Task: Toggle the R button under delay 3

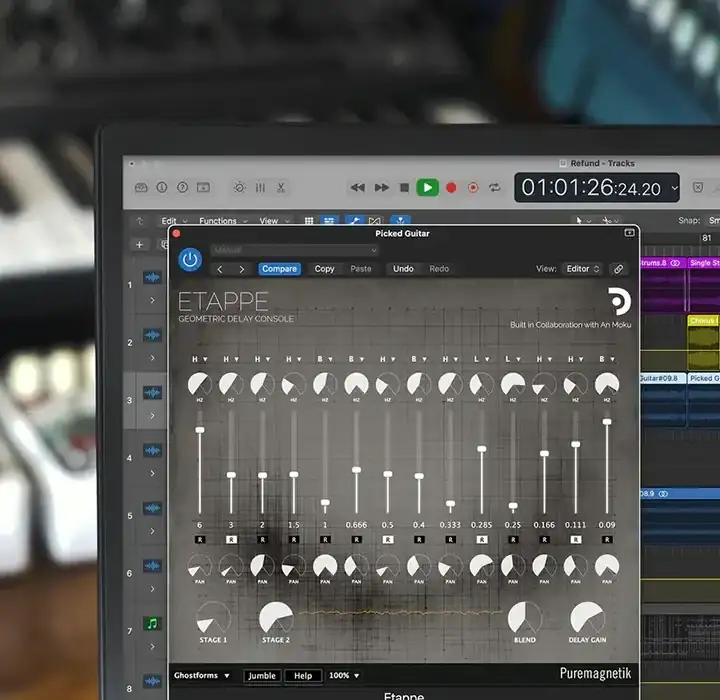Action: coord(231,540)
